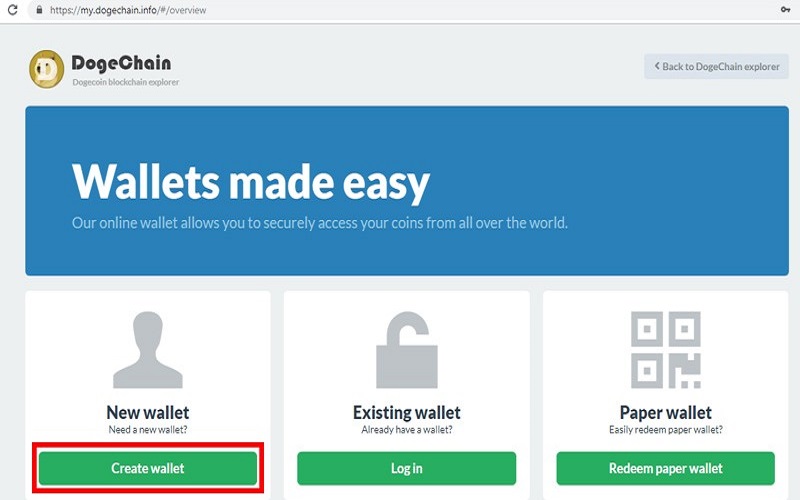This screenshot has height=500, width=800.
Task: Click the Create wallet green button
Action: coord(148,468)
